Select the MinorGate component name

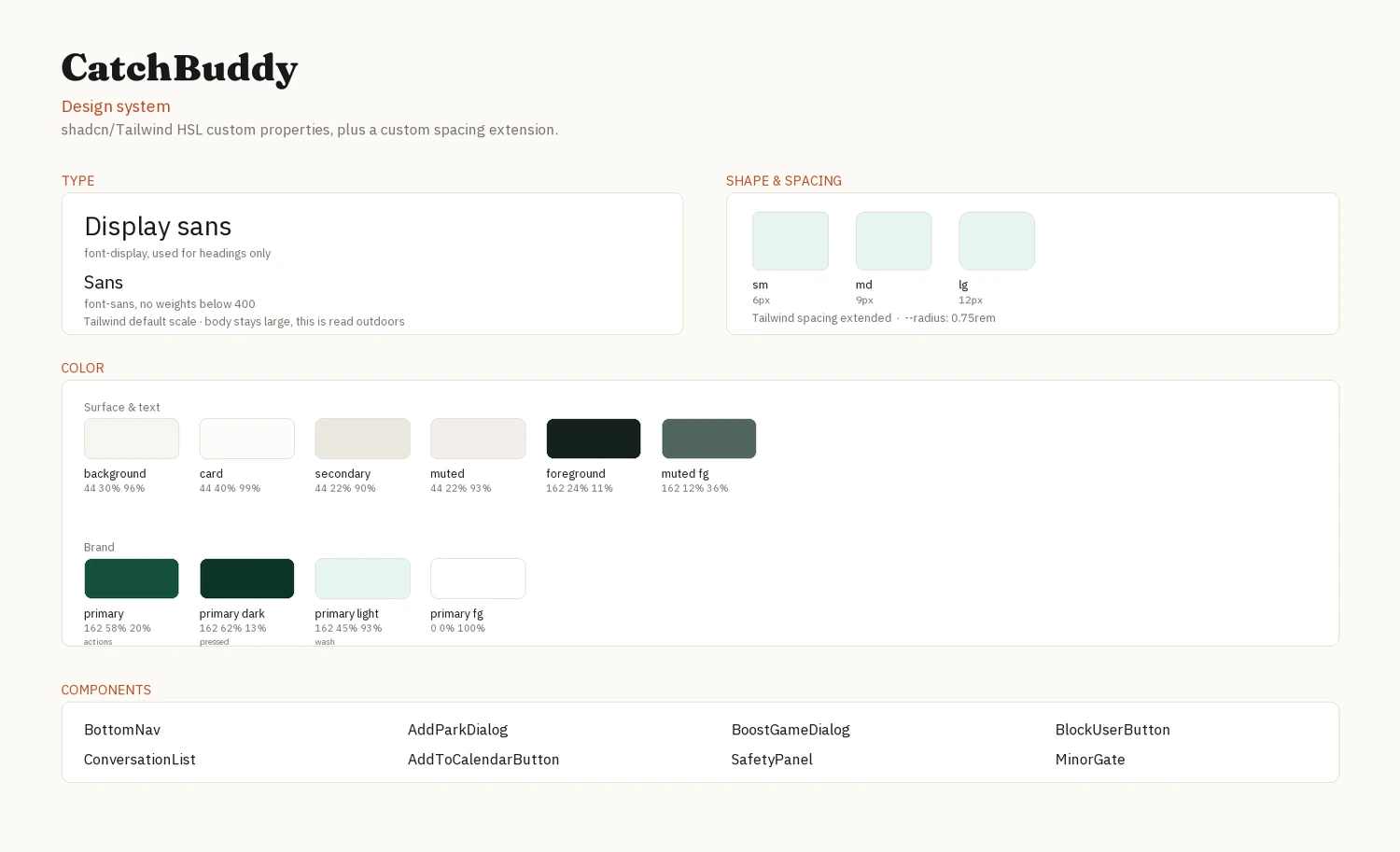coord(1090,760)
